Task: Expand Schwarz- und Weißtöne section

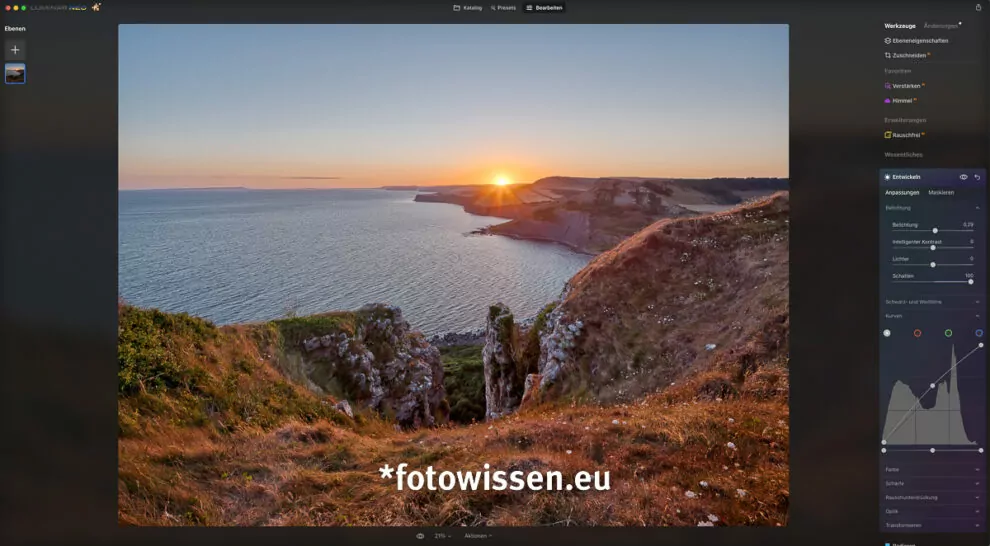Action: point(933,302)
